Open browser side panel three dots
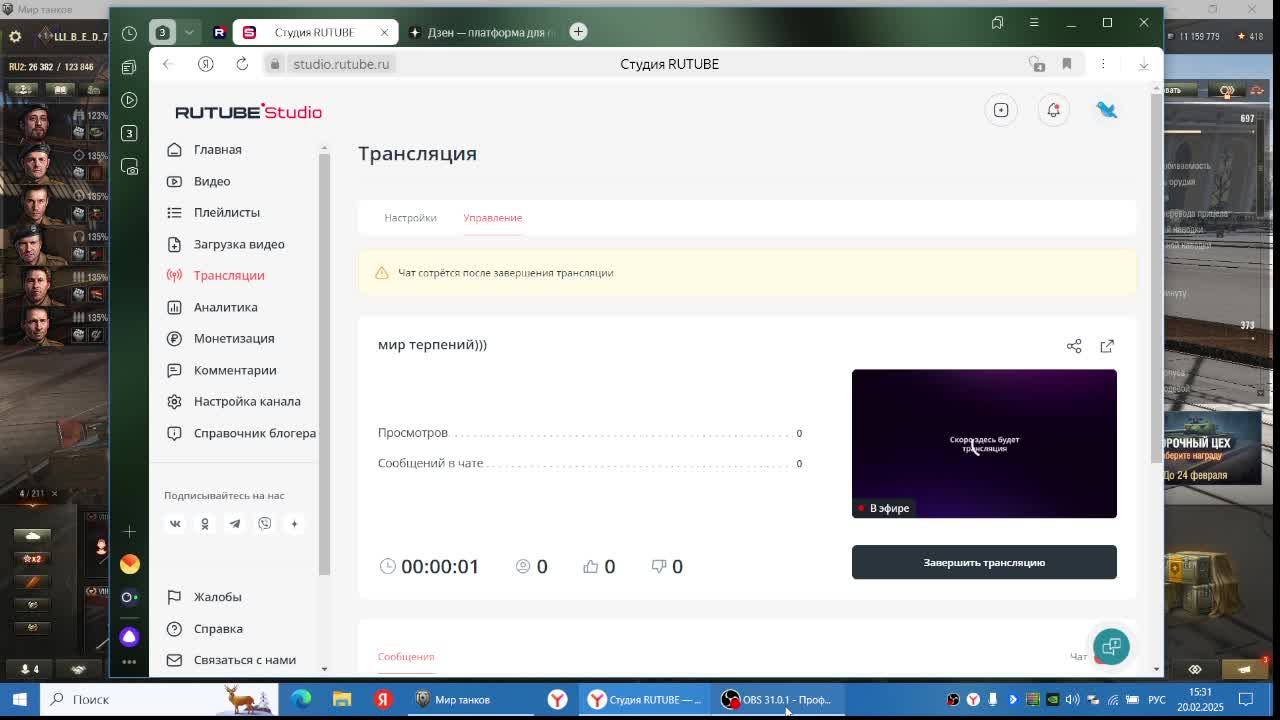 point(129,661)
